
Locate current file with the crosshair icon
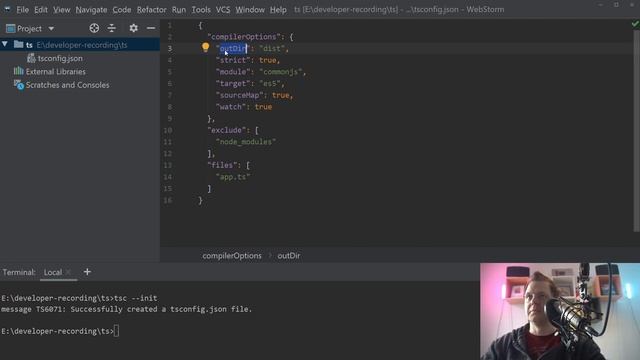(94, 28)
